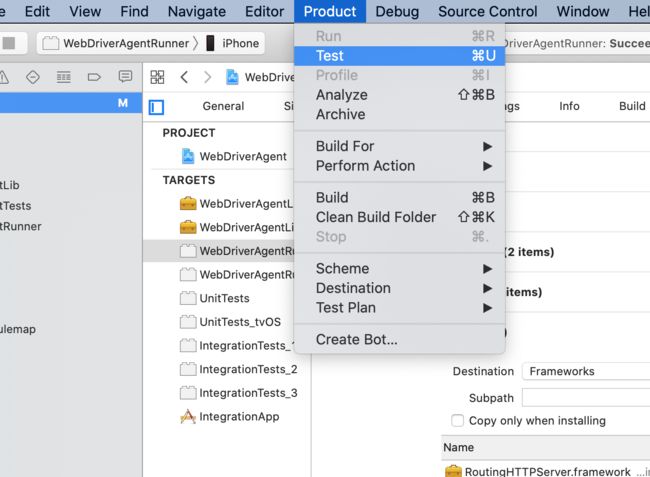Screen dimensions: 650x477
Task: Open the breakpoint navigator icon
Action: [x=94, y=77]
